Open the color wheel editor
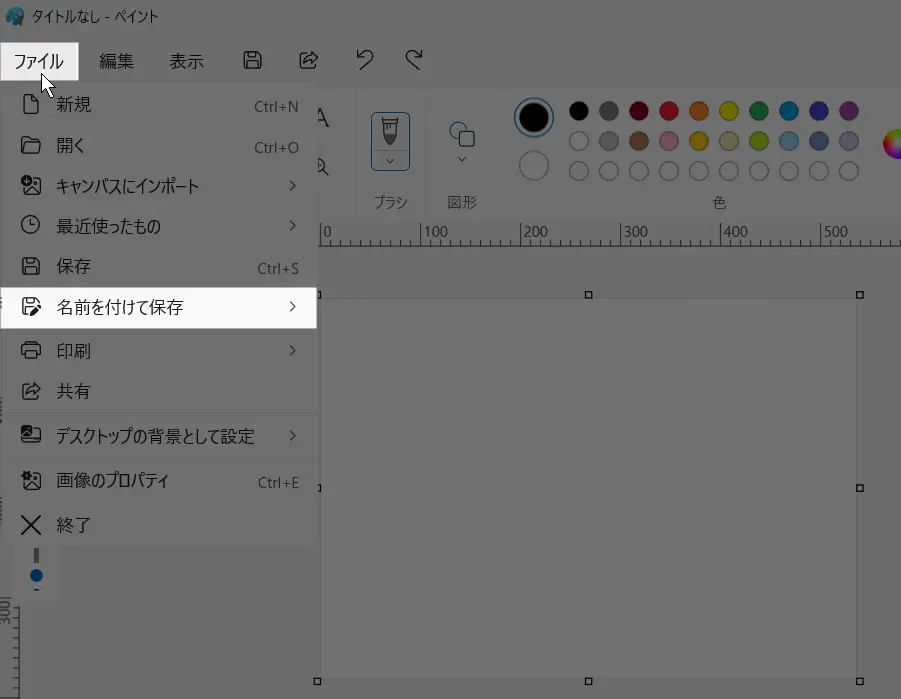 coord(892,144)
